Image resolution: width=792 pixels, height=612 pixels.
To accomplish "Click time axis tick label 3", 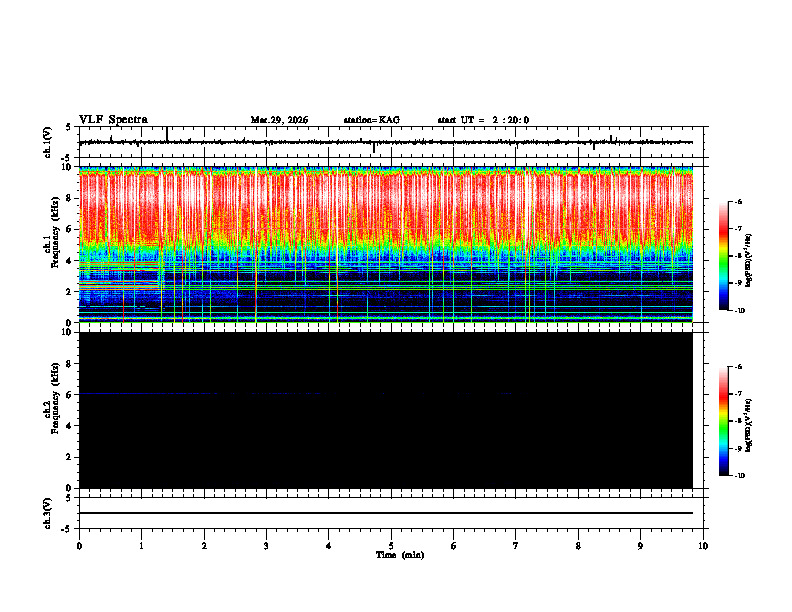I will tap(266, 546).
